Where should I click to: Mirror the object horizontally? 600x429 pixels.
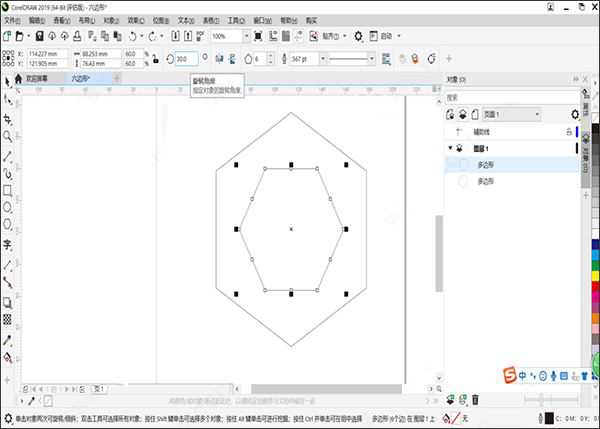pos(219,59)
